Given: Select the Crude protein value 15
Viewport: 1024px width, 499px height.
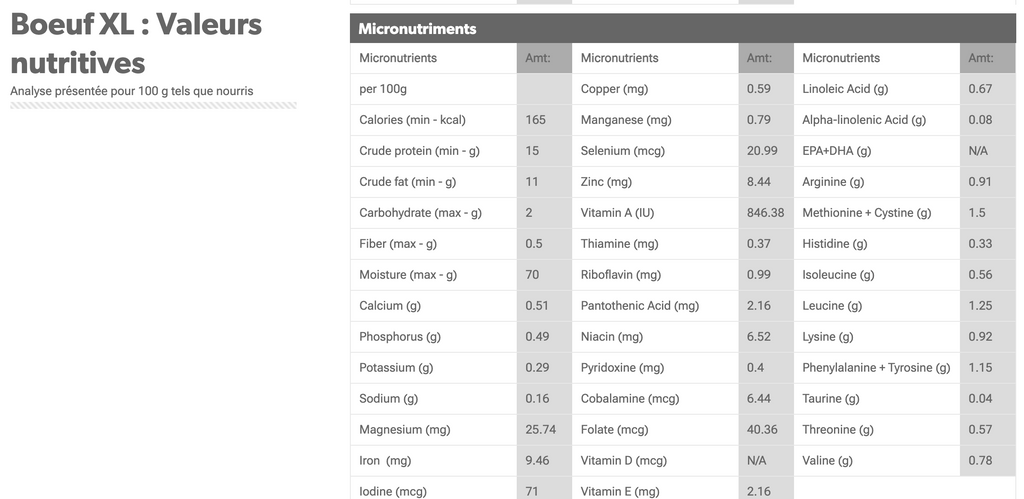Looking at the screenshot, I should [x=532, y=151].
